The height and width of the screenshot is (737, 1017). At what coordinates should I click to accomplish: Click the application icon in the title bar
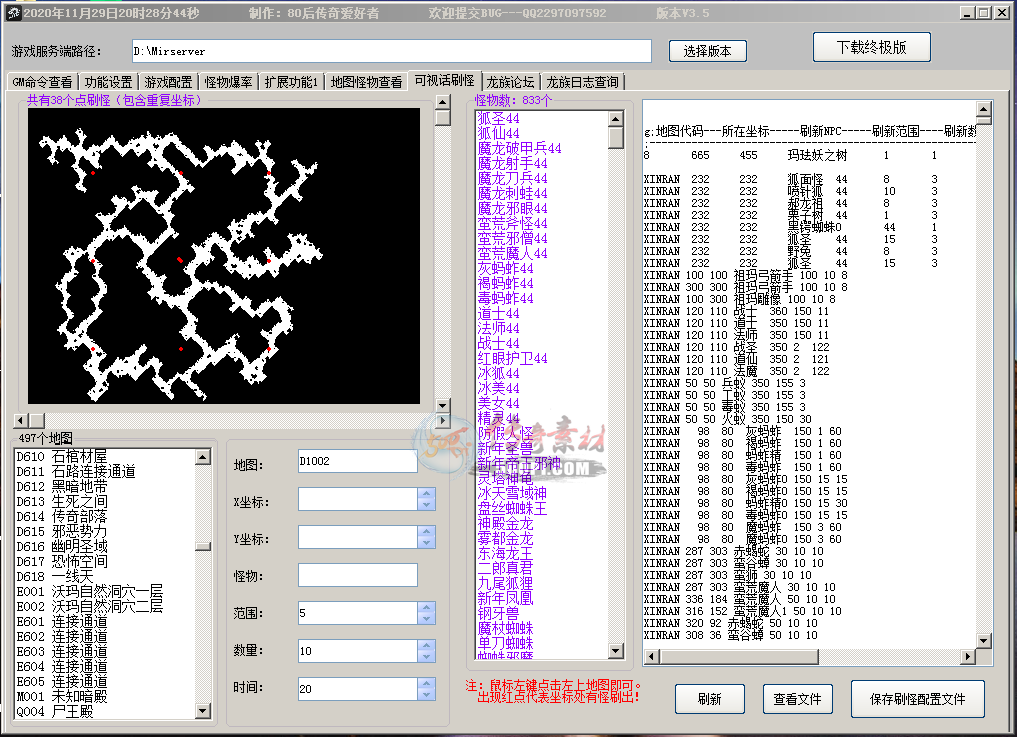click(x=13, y=12)
